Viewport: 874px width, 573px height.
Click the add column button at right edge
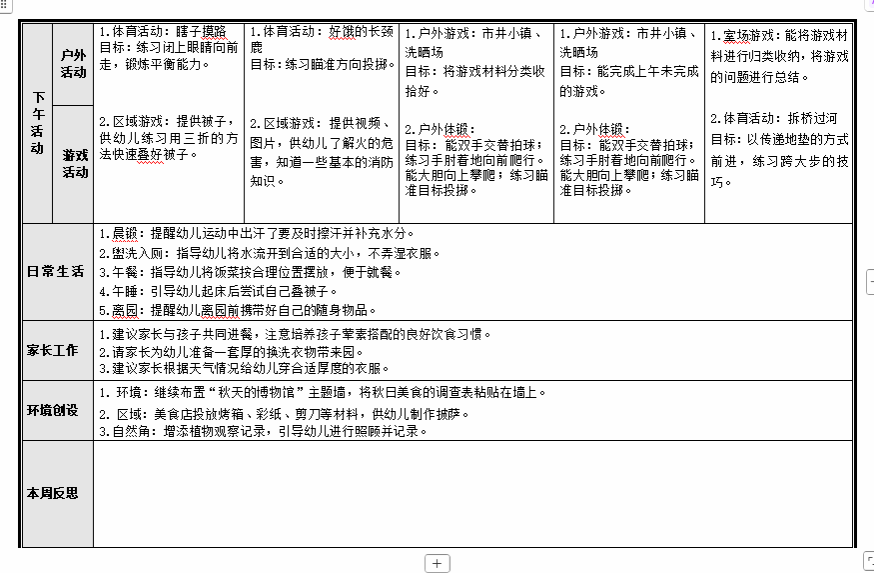tap(868, 280)
